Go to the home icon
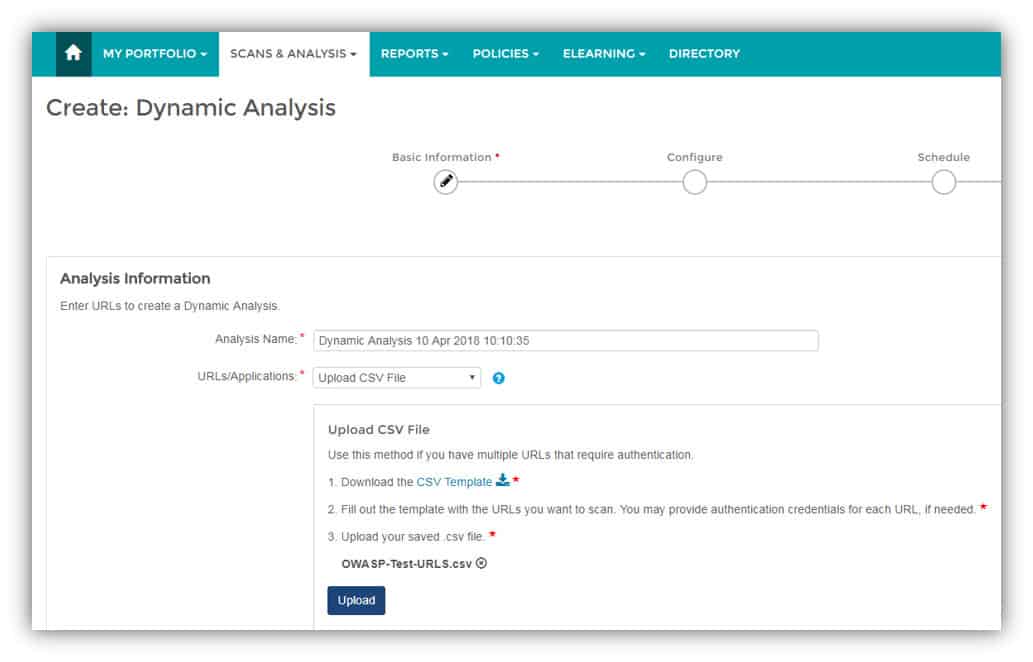 [73, 53]
